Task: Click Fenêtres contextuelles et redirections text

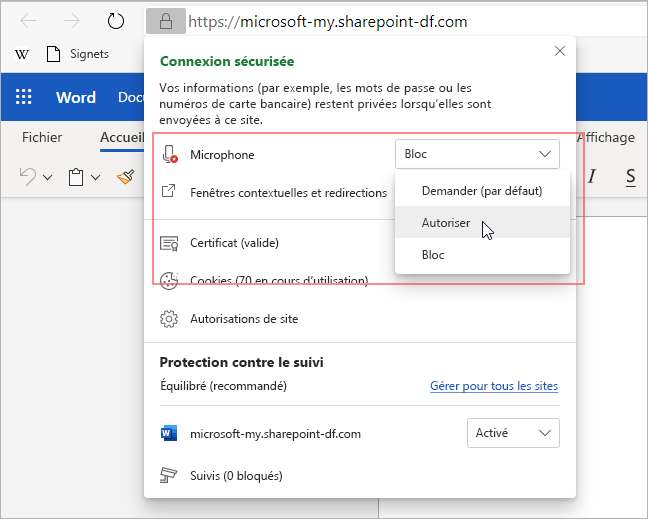Action: click(x=288, y=193)
